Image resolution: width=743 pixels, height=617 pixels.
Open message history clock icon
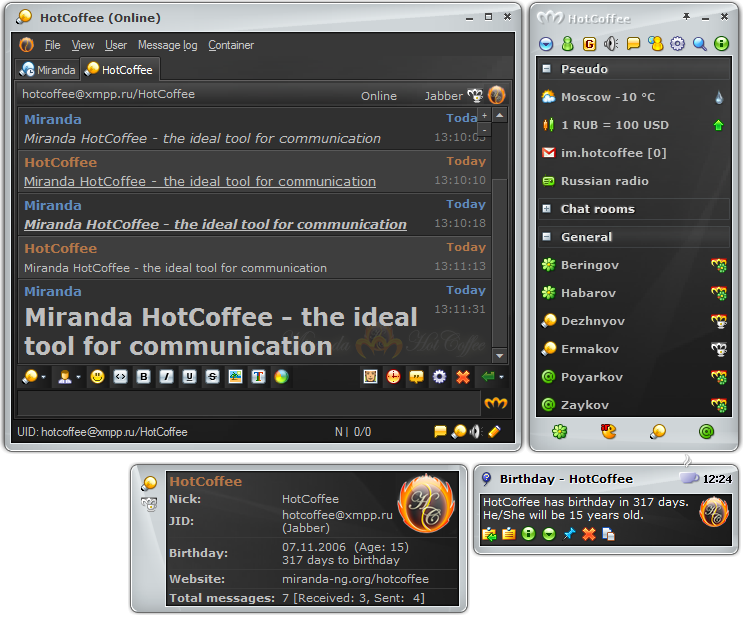(x=393, y=377)
